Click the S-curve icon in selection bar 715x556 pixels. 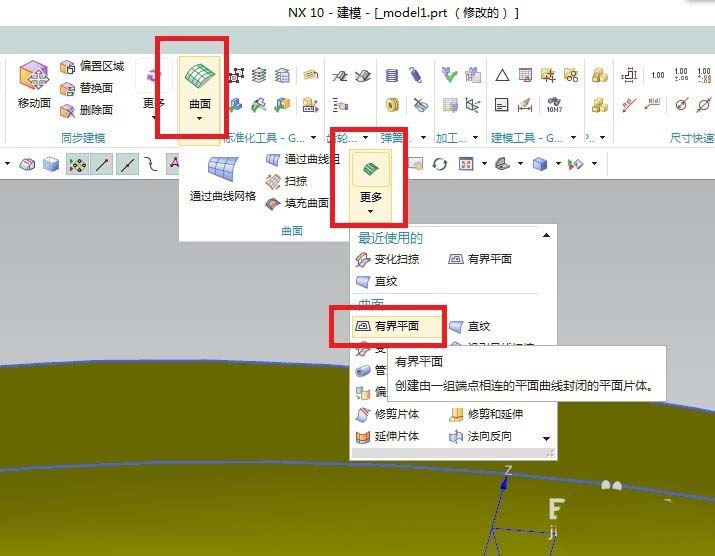tap(150, 164)
